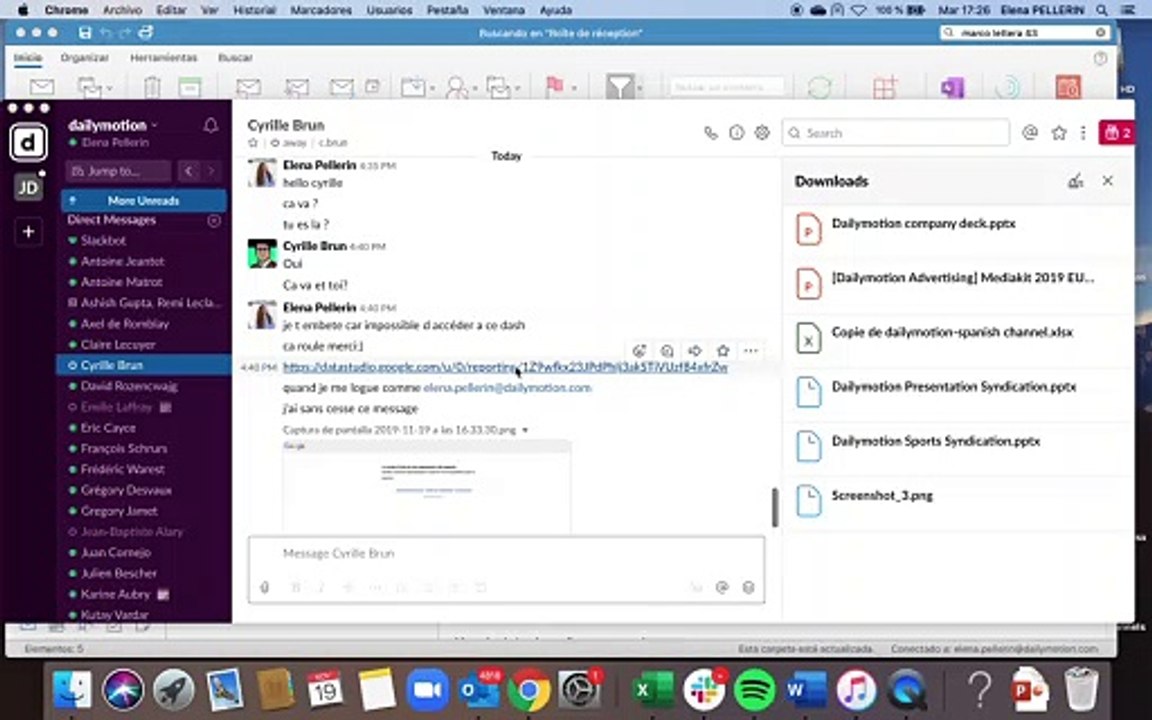
Task: Open the Outlook Inicio tab
Action: click(x=29, y=57)
